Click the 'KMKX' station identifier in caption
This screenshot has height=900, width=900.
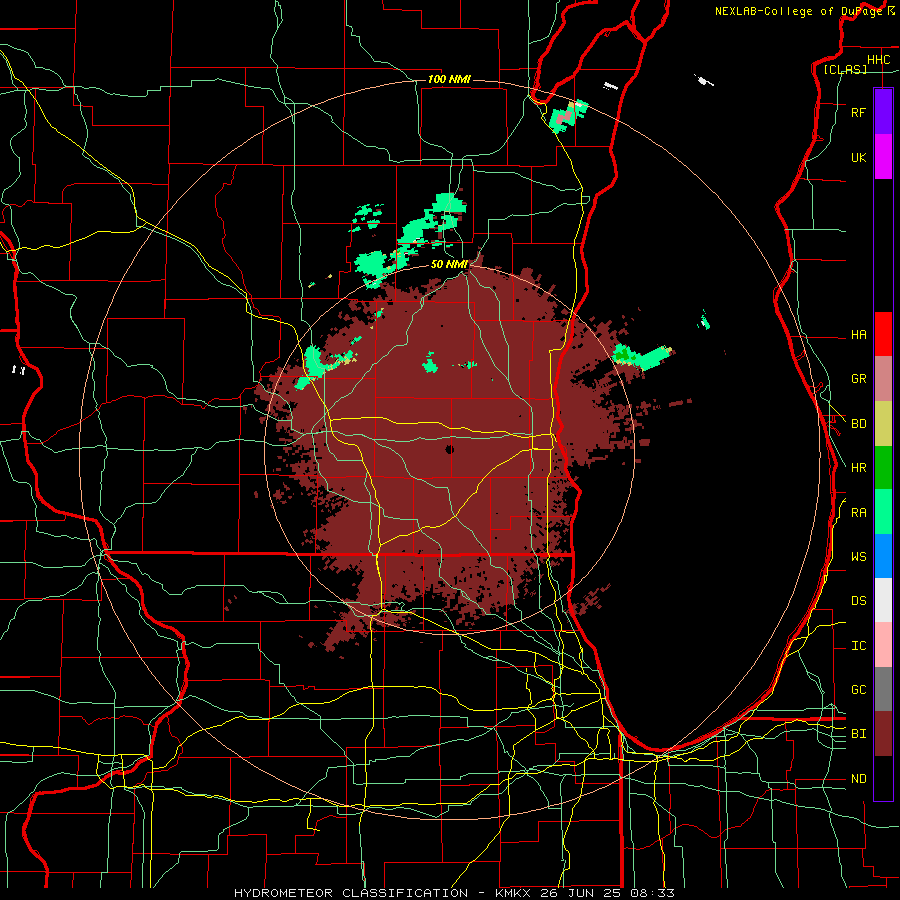coord(513,893)
